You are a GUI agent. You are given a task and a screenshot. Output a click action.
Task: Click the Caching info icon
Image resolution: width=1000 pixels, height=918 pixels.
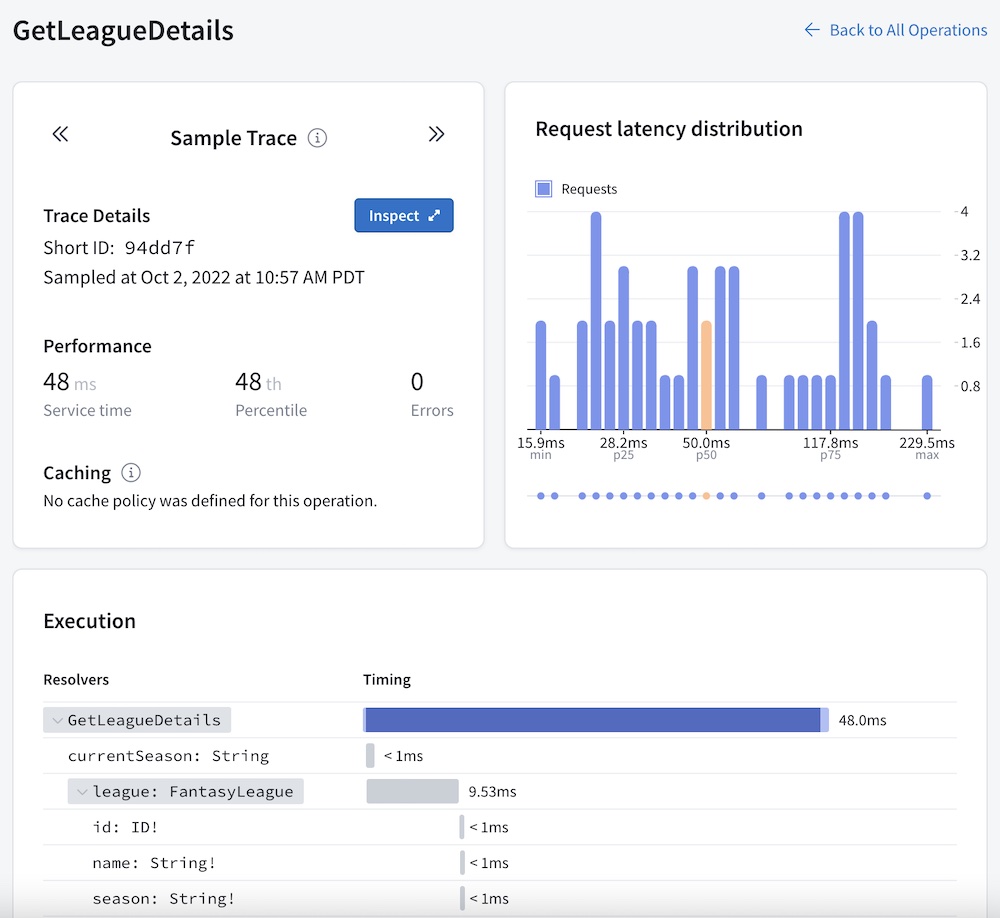coord(130,473)
